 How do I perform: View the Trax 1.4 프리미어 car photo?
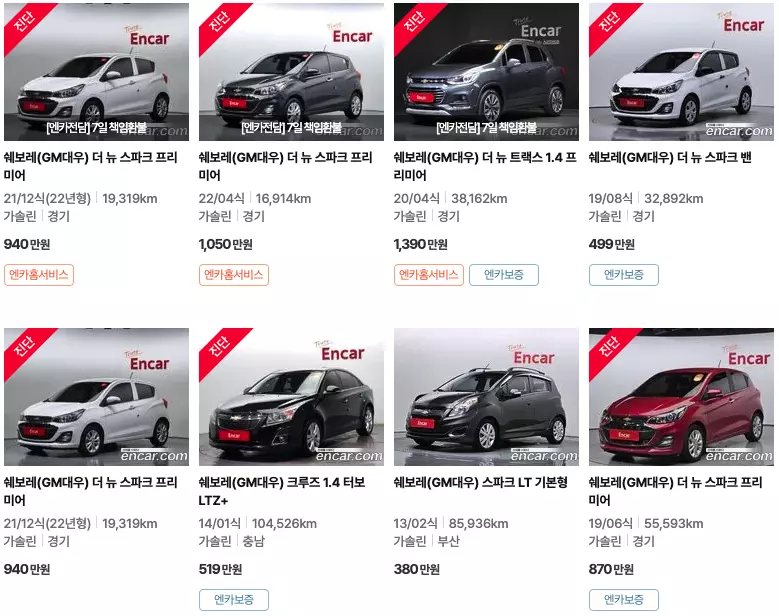click(x=486, y=72)
